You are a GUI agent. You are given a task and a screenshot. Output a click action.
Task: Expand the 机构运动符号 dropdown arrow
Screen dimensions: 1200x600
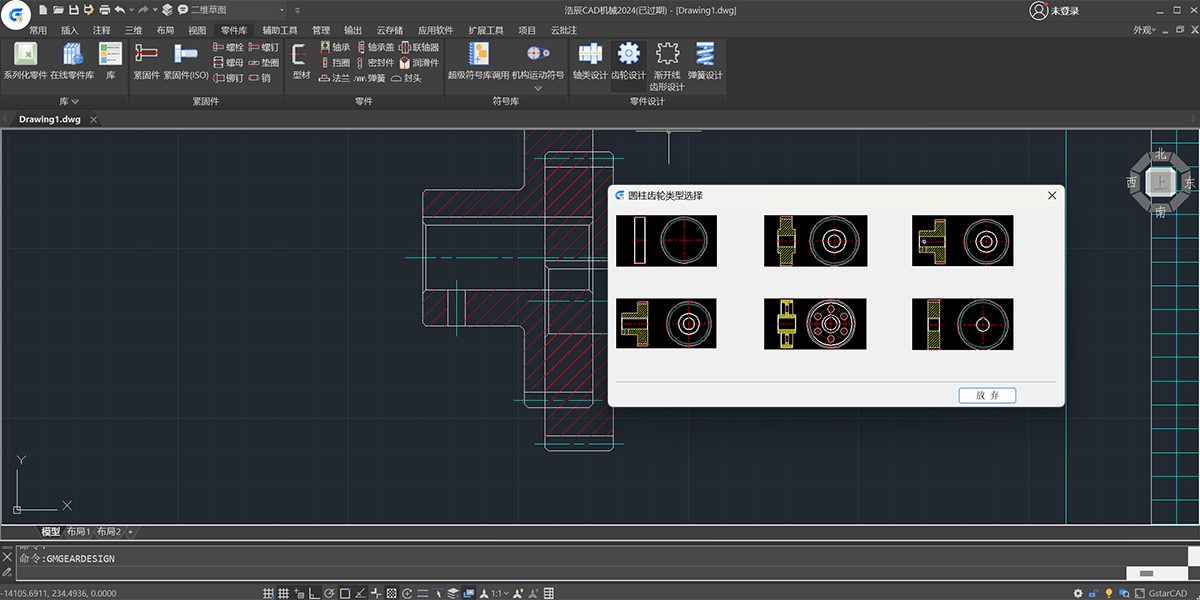538,88
